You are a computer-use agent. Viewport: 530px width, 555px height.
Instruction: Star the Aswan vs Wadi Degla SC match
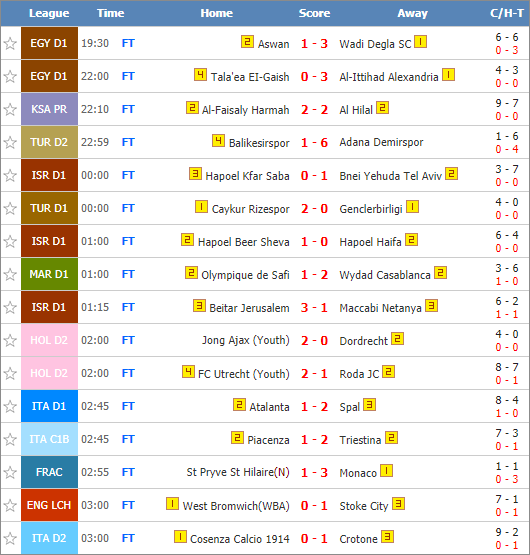(10, 44)
